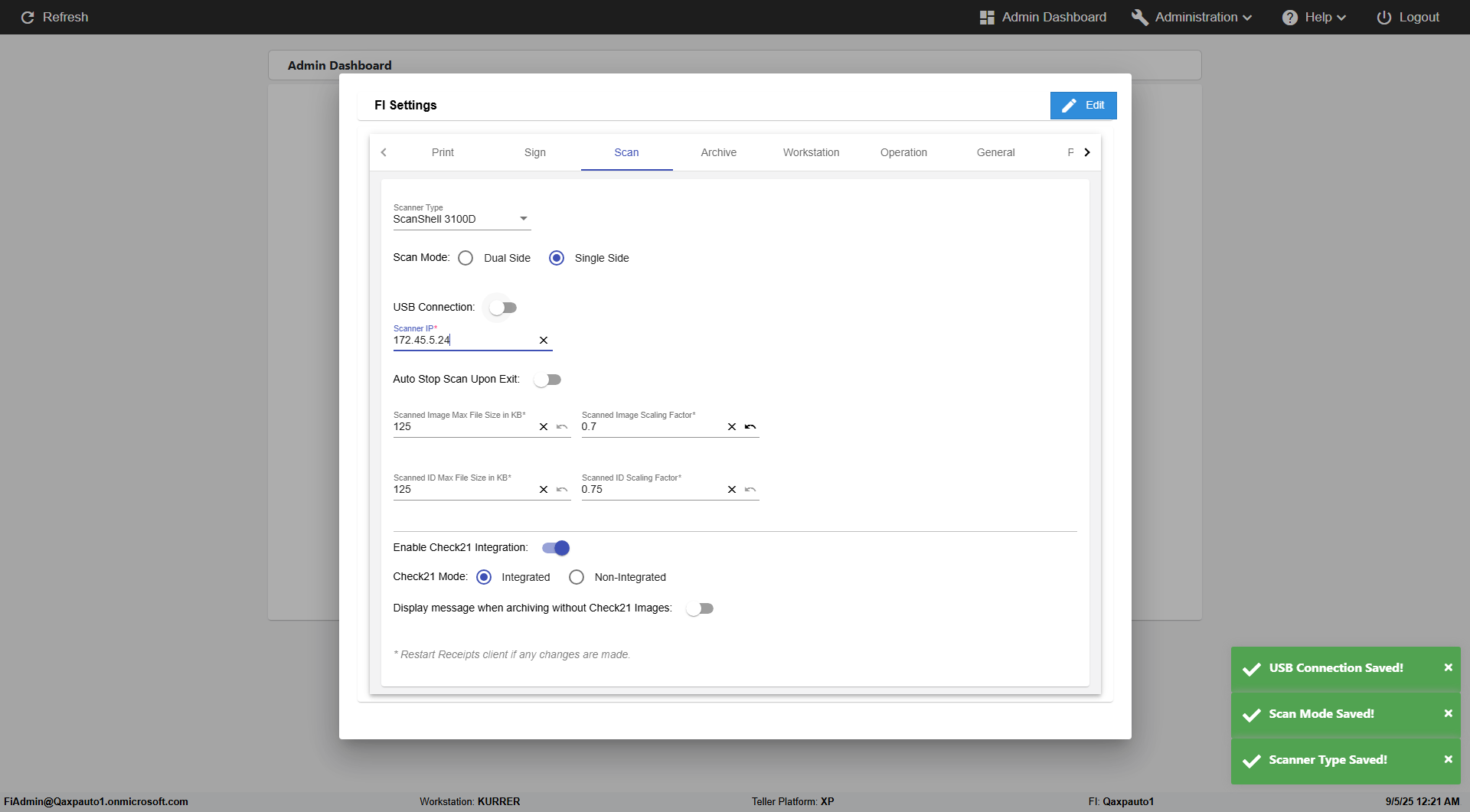Dismiss Scanner Type Saved notification

(1448, 759)
